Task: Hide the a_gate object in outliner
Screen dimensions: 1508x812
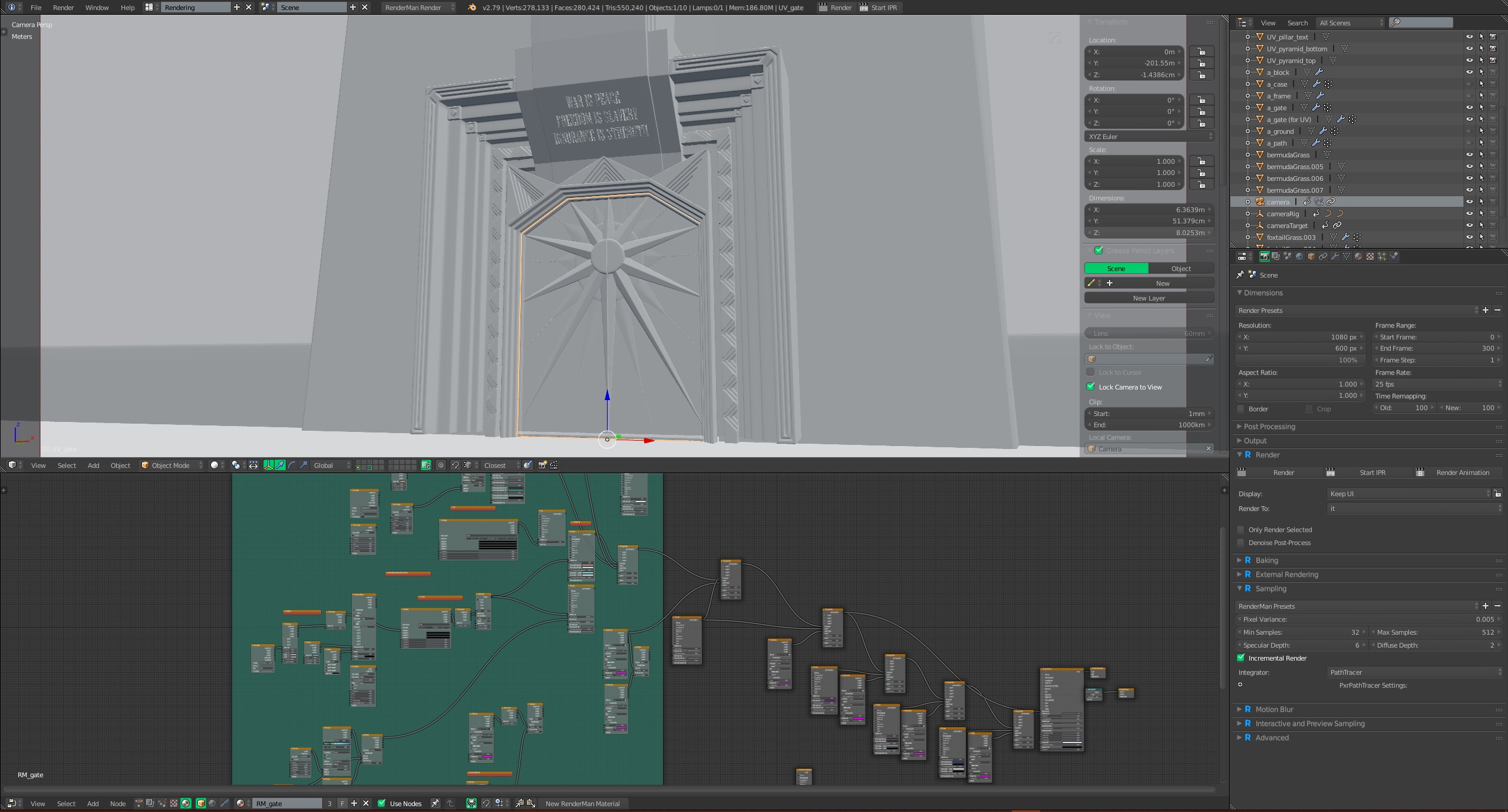Action: tap(1469, 108)
